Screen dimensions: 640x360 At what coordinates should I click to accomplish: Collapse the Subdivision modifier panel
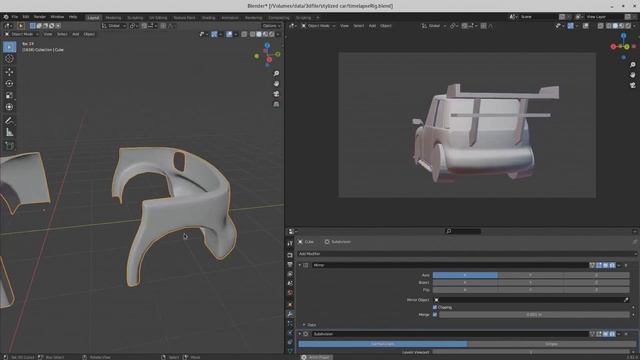300,334
